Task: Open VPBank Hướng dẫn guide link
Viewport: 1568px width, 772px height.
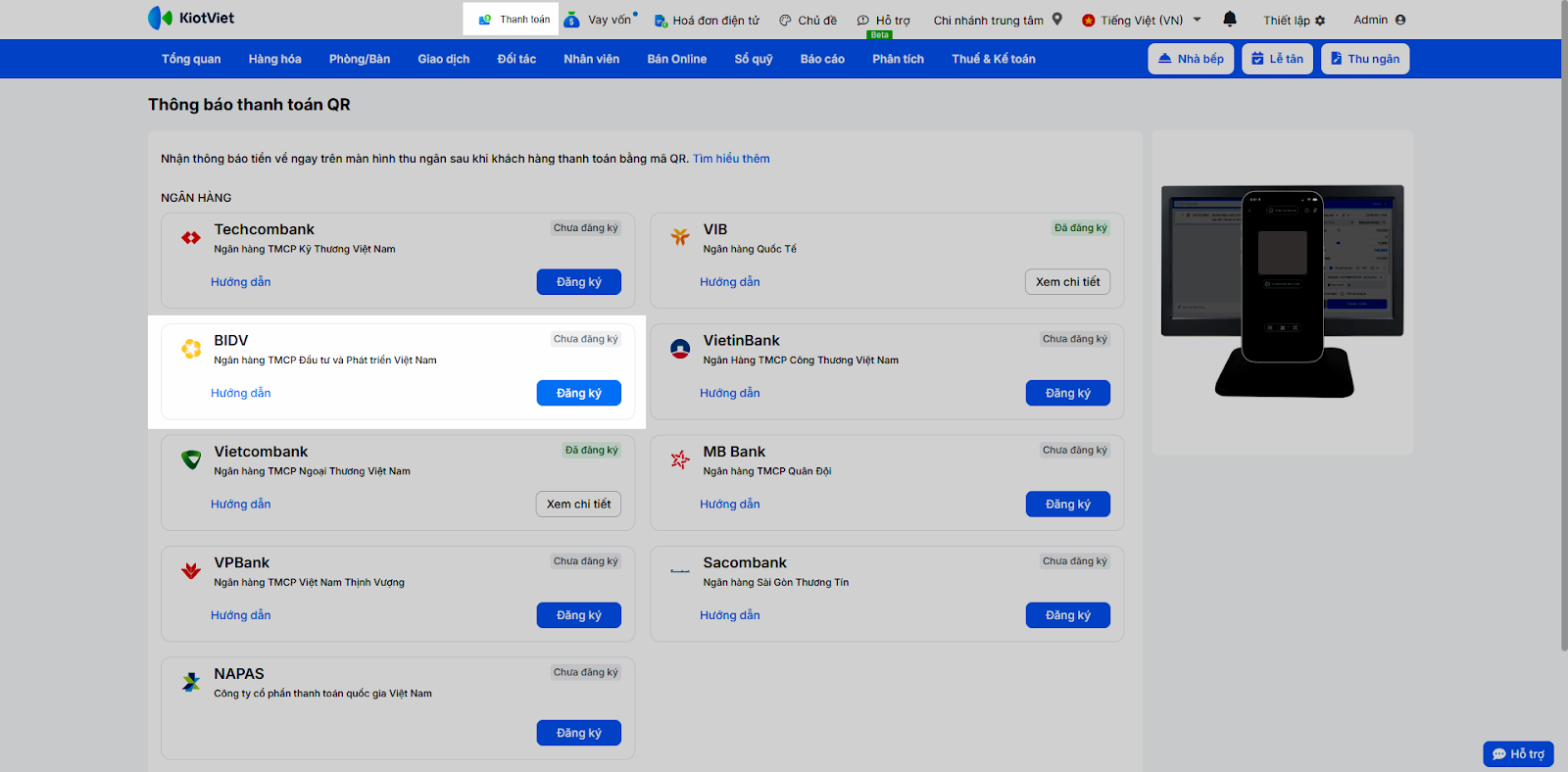Action: click(x=241, y=615)
